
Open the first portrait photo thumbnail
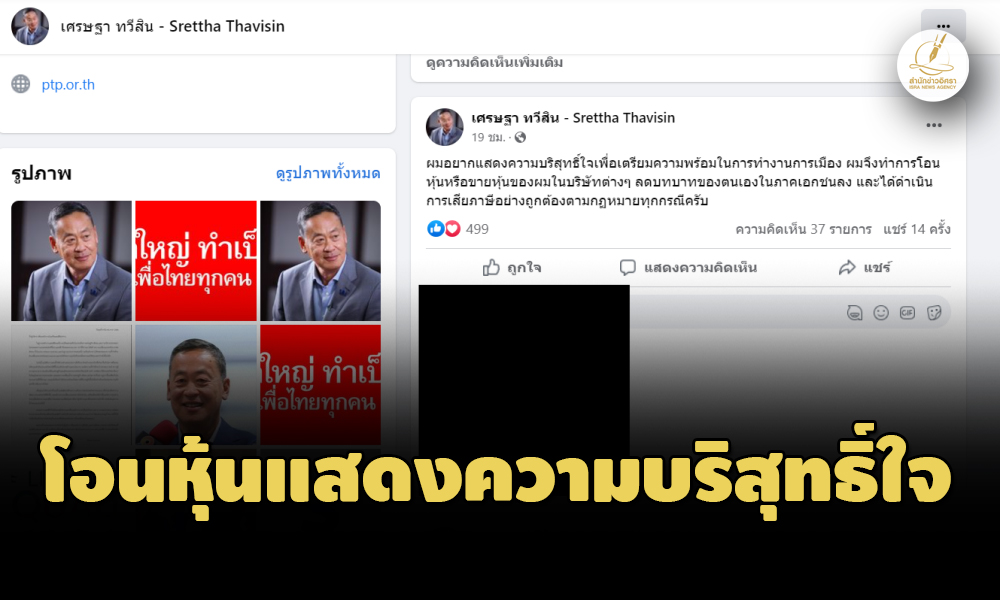point(71,261)
